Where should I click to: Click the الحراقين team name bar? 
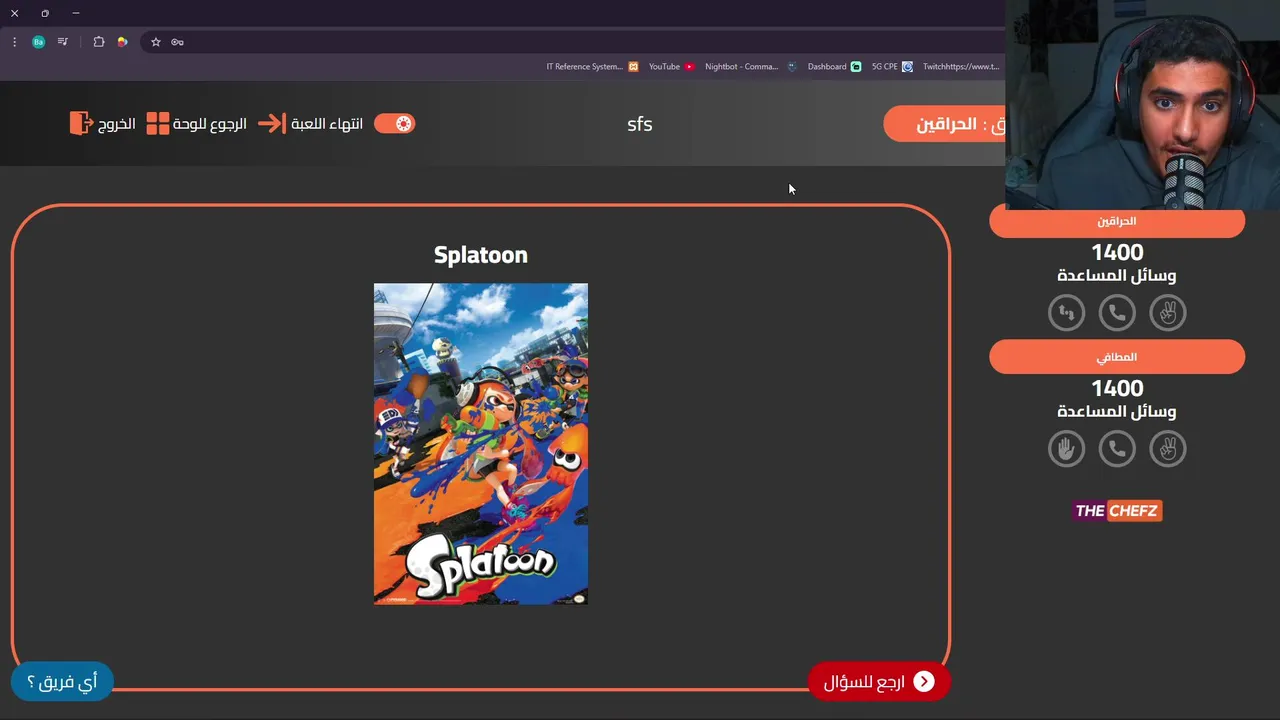click(x=1117, y=222)
